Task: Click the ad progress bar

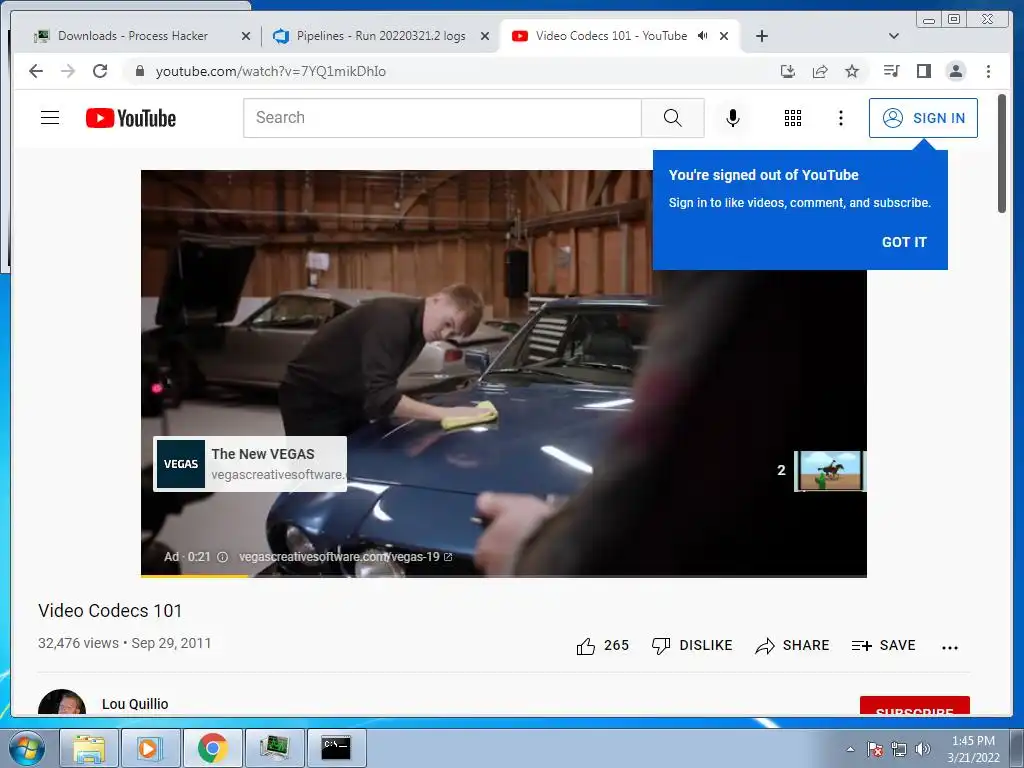Action: pos(504,576)
